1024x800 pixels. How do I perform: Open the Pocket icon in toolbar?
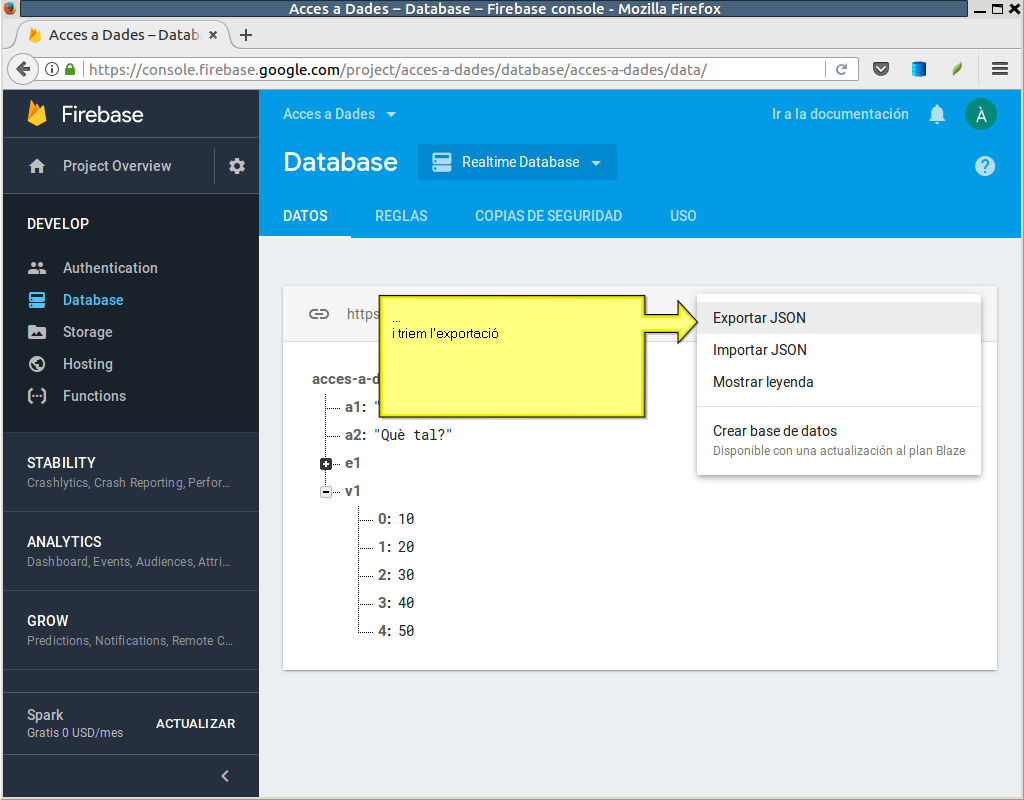881,69
